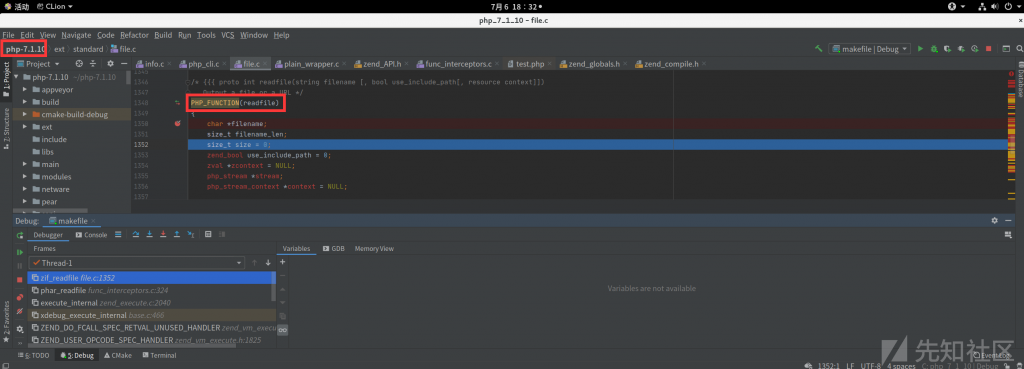Select next frame down arrow
The width and height of the screenshot is (1024, 369).
coord(268,263)
